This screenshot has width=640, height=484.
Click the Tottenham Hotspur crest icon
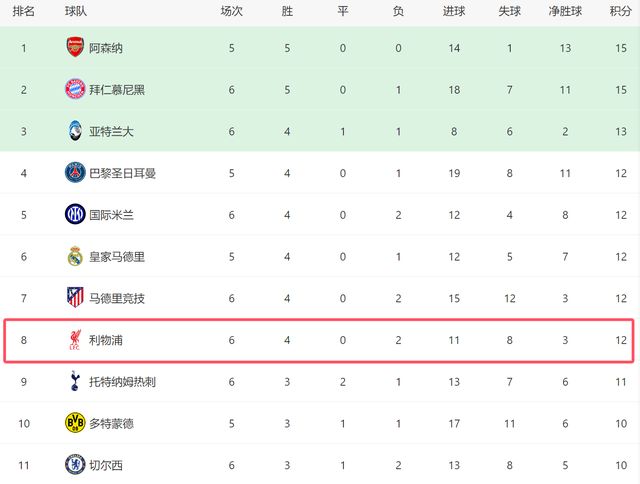coord(75,381)
